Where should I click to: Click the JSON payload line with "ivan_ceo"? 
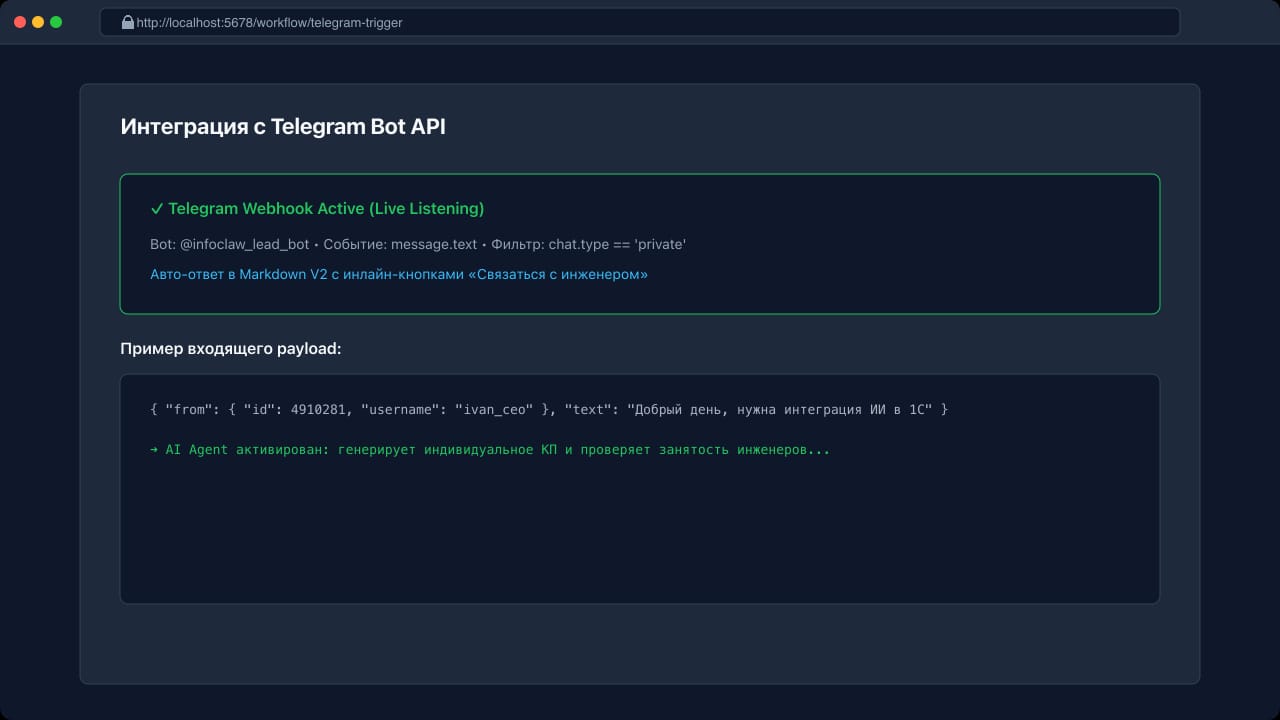549,410
